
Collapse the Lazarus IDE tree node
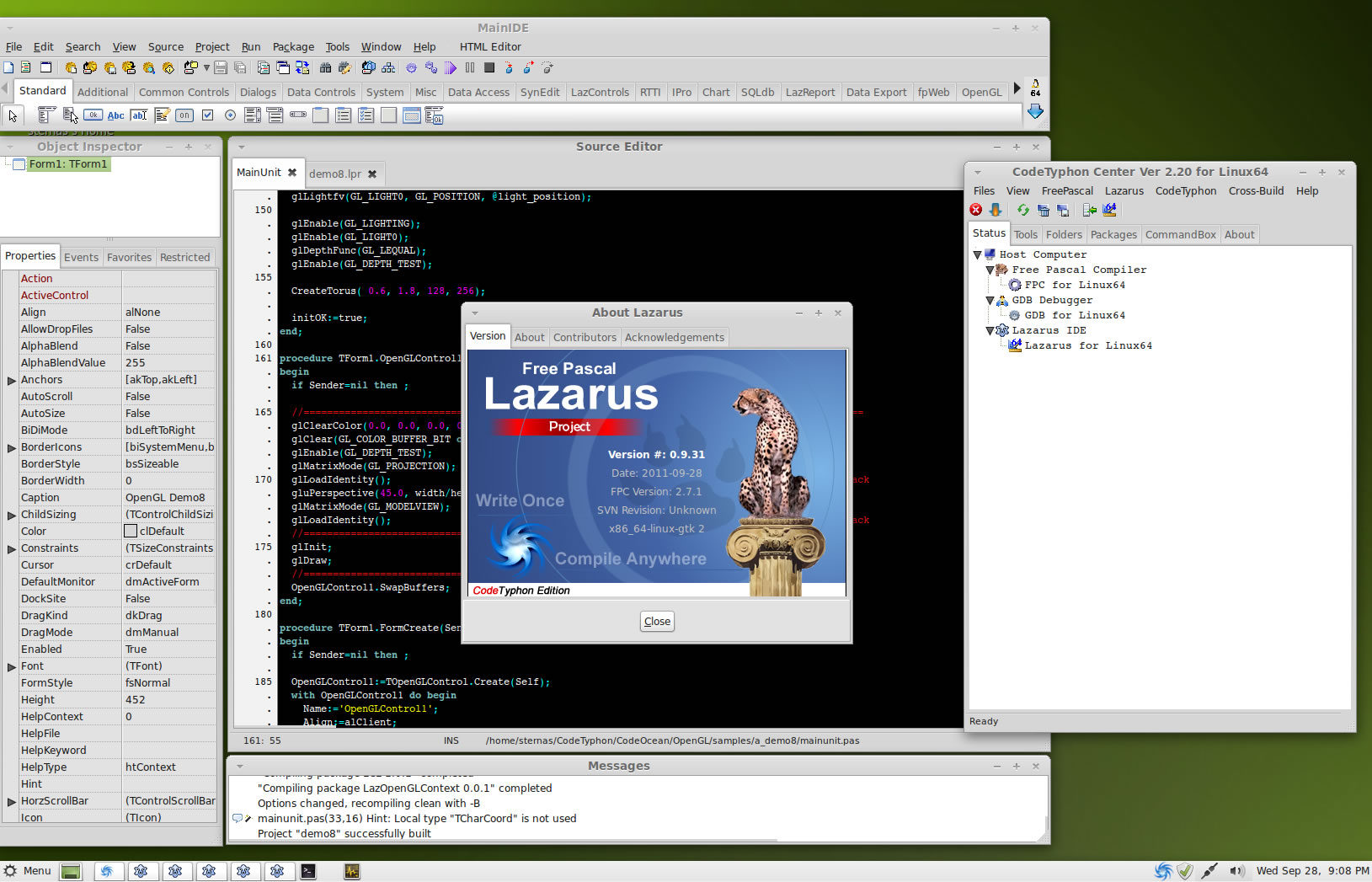tap(990, 330)
